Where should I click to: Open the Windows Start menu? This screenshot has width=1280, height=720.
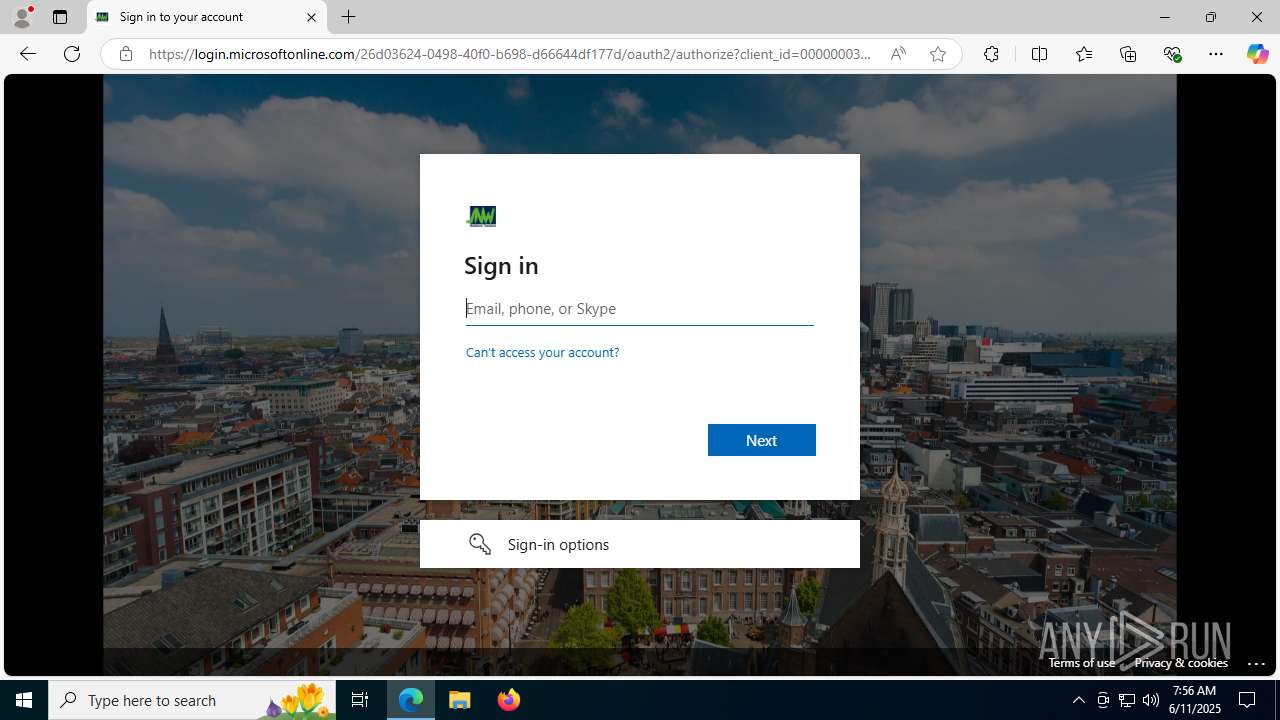tap(24, 700)
